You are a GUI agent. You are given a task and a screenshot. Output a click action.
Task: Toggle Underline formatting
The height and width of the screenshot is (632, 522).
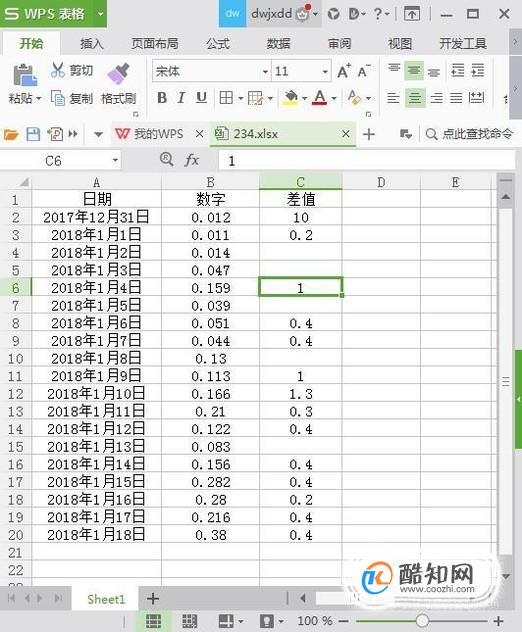click(x=201, y=98)
